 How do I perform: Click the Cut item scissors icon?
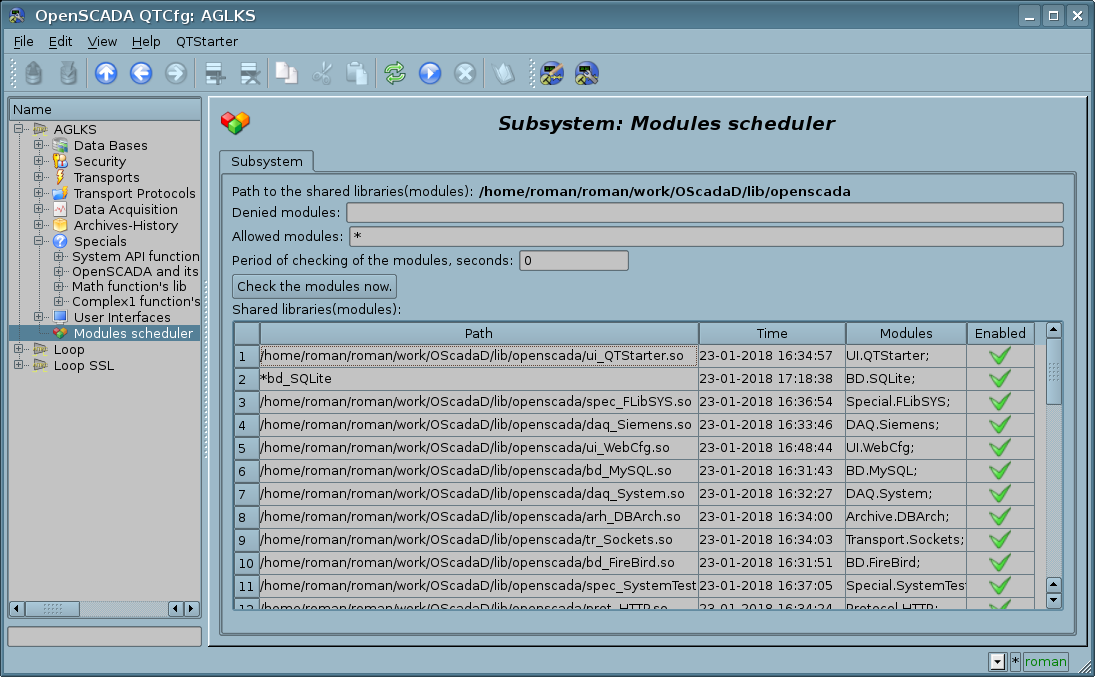click(x=321, y=73)
